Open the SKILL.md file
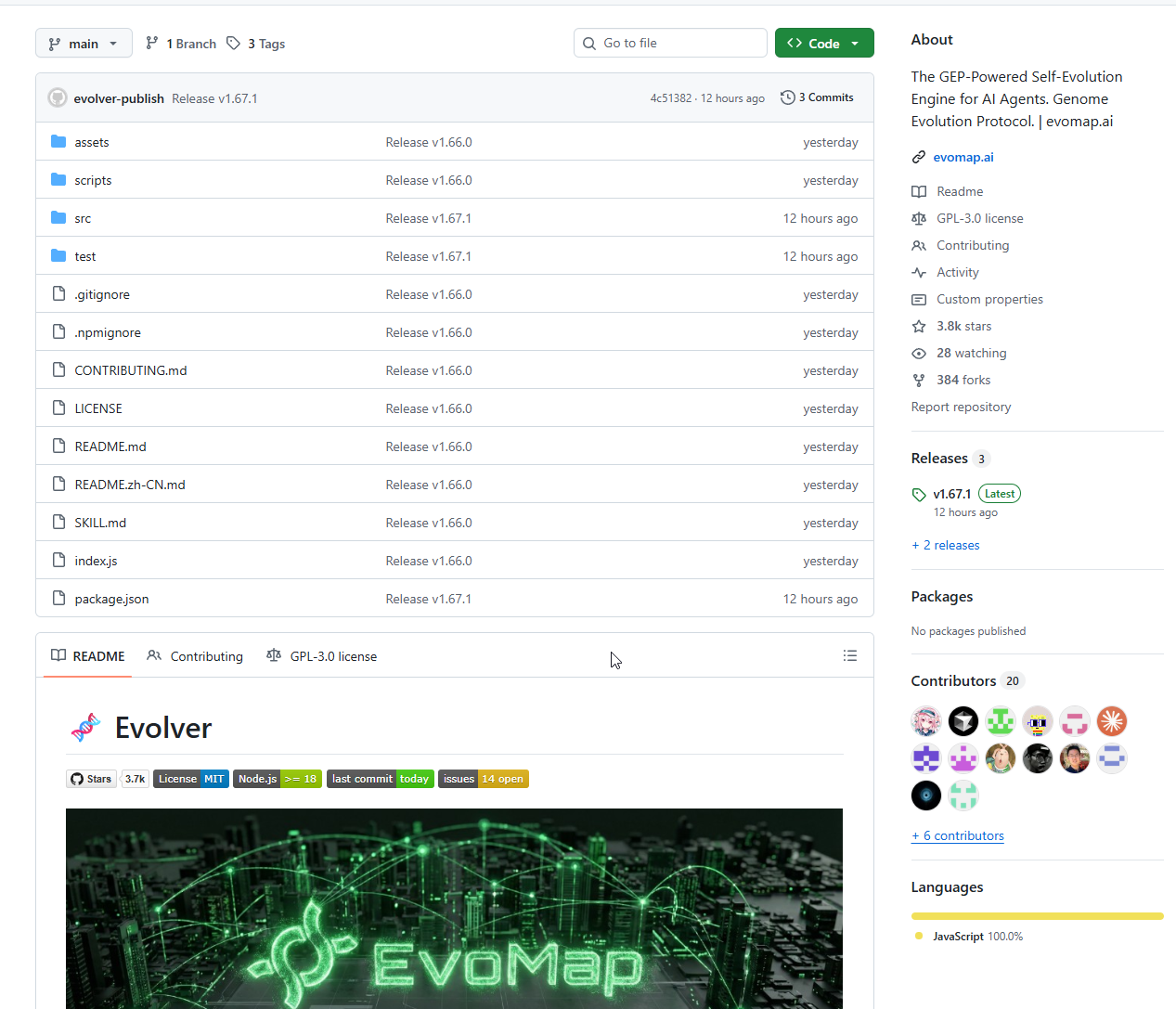 [x=100, y=523]
